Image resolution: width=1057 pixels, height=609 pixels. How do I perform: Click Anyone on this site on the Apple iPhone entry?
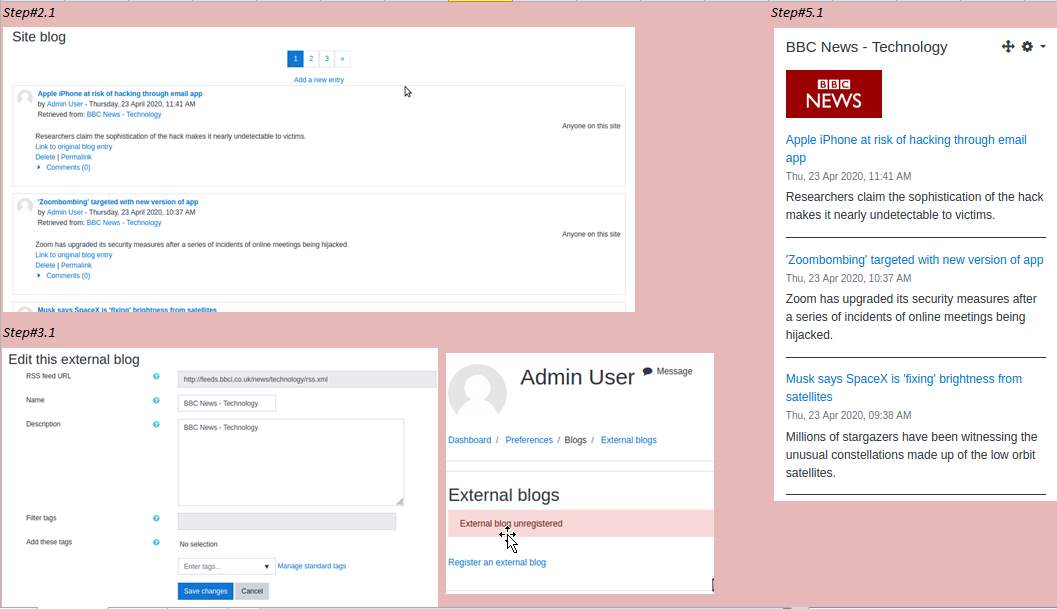[591, 126]
